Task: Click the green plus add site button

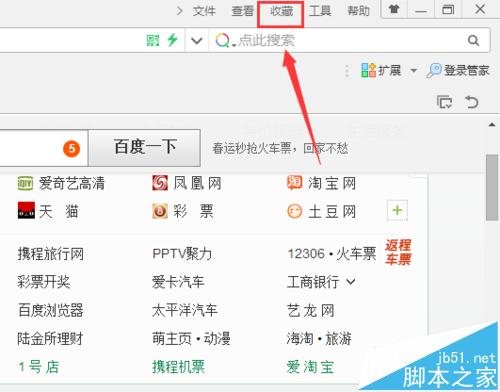Action: click(397, 210)
